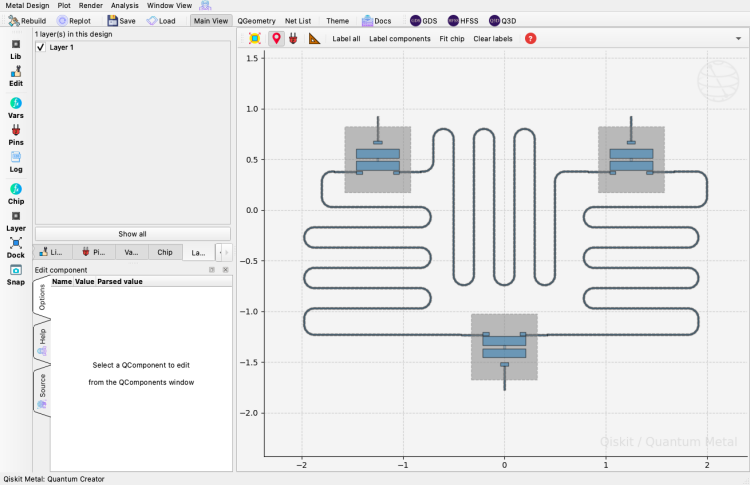
Task: Toggle the Main View button
Action: point(211,21)
